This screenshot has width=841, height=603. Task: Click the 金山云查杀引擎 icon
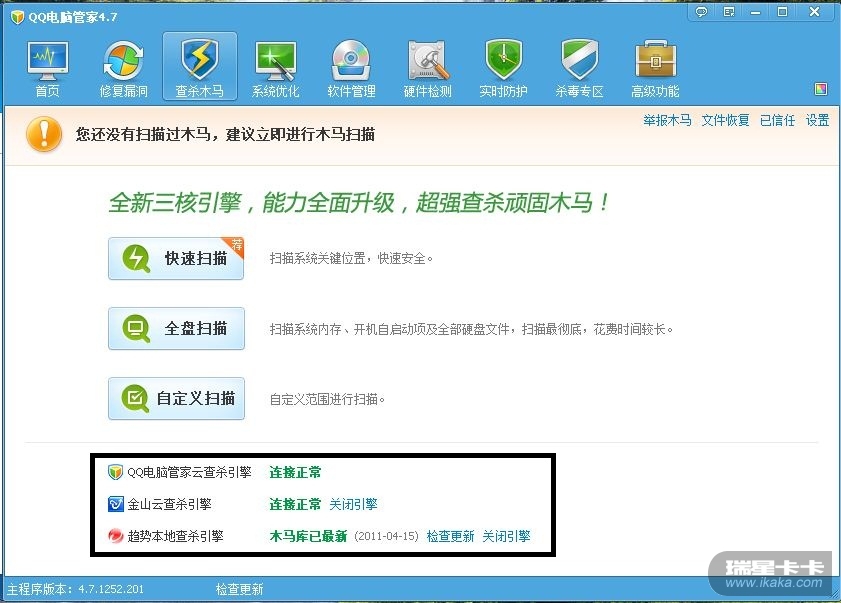[115, 504]
